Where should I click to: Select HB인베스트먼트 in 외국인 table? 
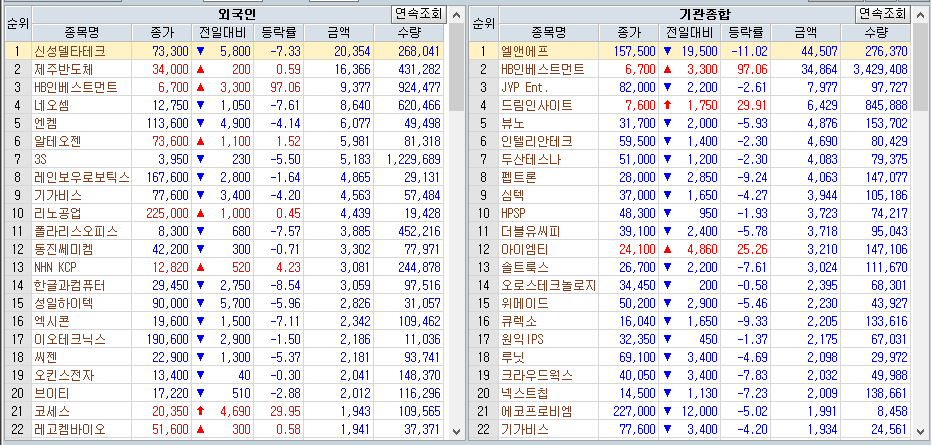coord(75,87)
